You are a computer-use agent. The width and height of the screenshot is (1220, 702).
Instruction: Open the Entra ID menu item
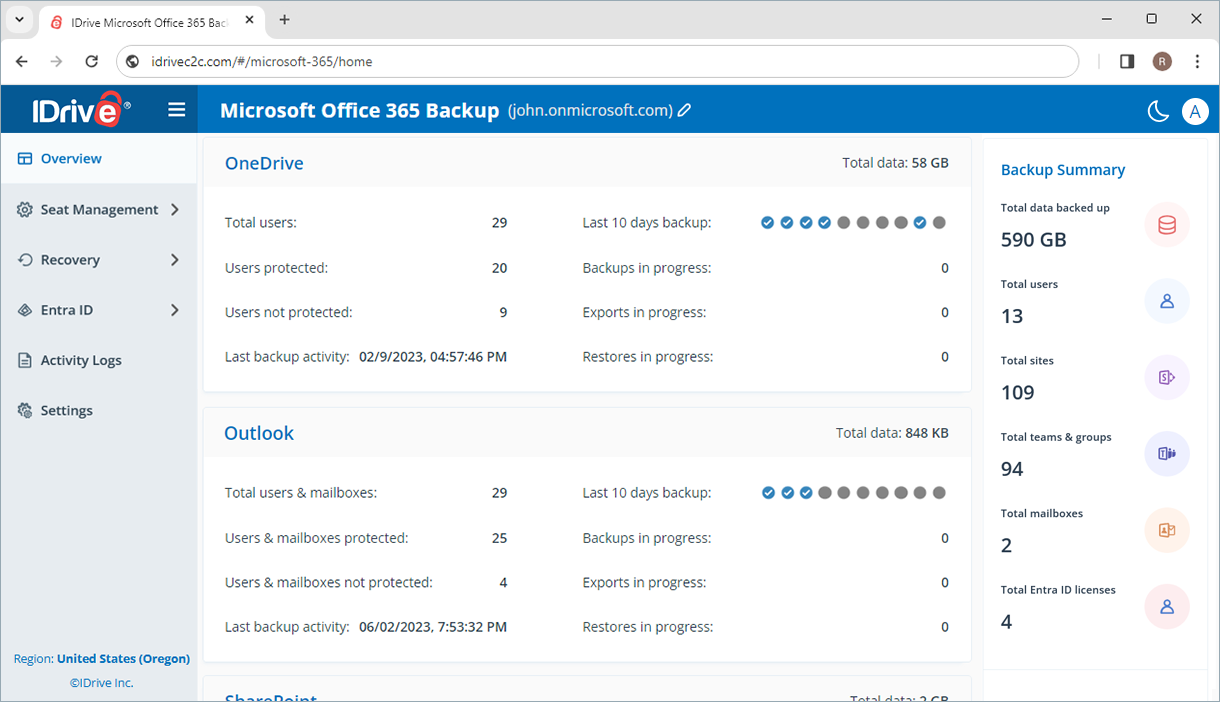pos(99,310)
